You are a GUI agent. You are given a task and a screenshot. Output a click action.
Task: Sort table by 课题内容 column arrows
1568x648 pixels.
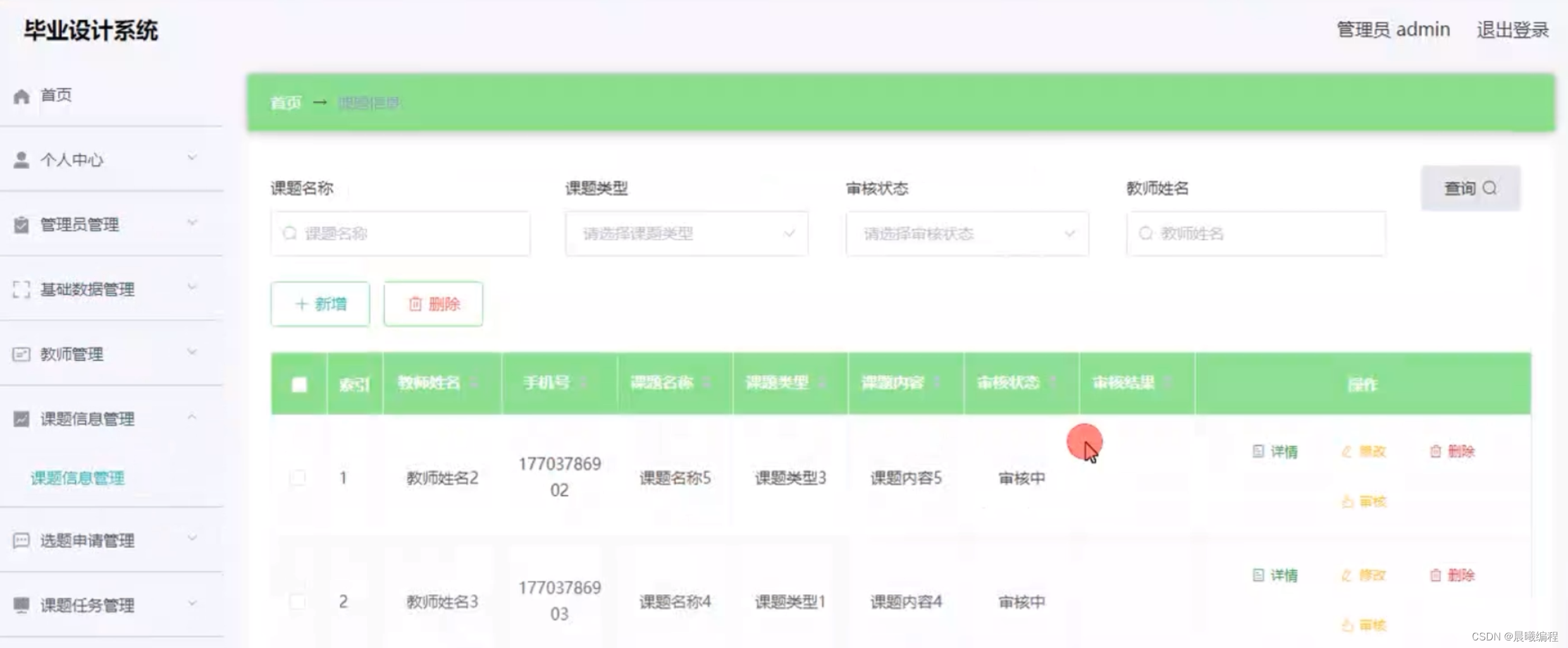[x=937, y=383]
